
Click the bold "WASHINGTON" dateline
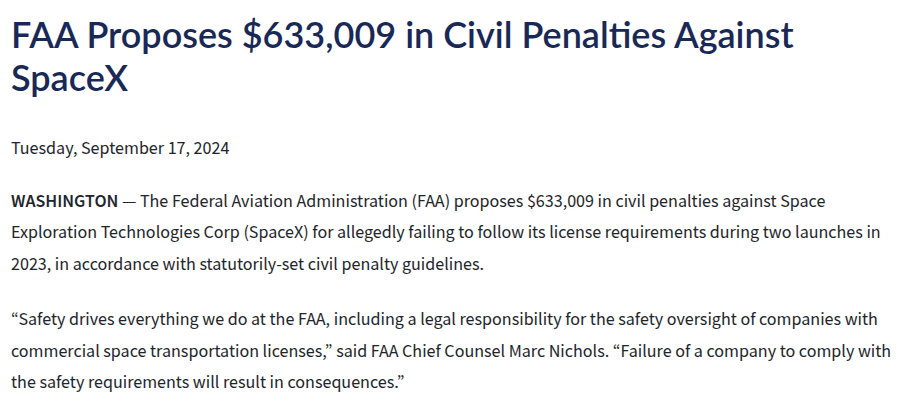point(64,200)
